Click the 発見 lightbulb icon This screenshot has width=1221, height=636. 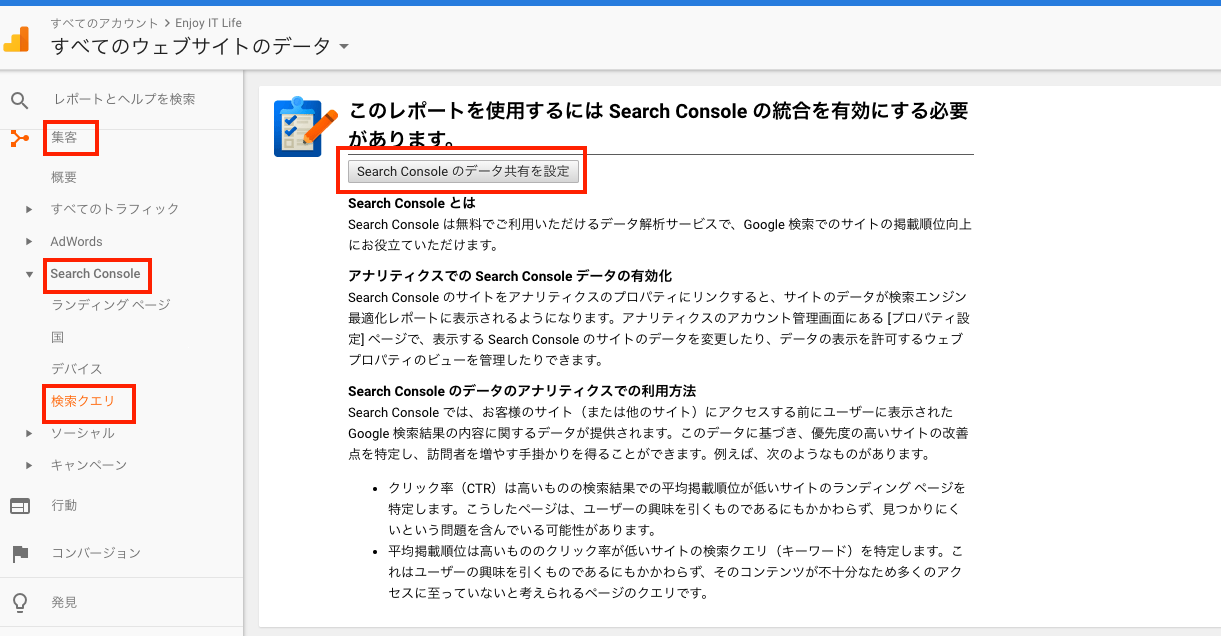19,603
